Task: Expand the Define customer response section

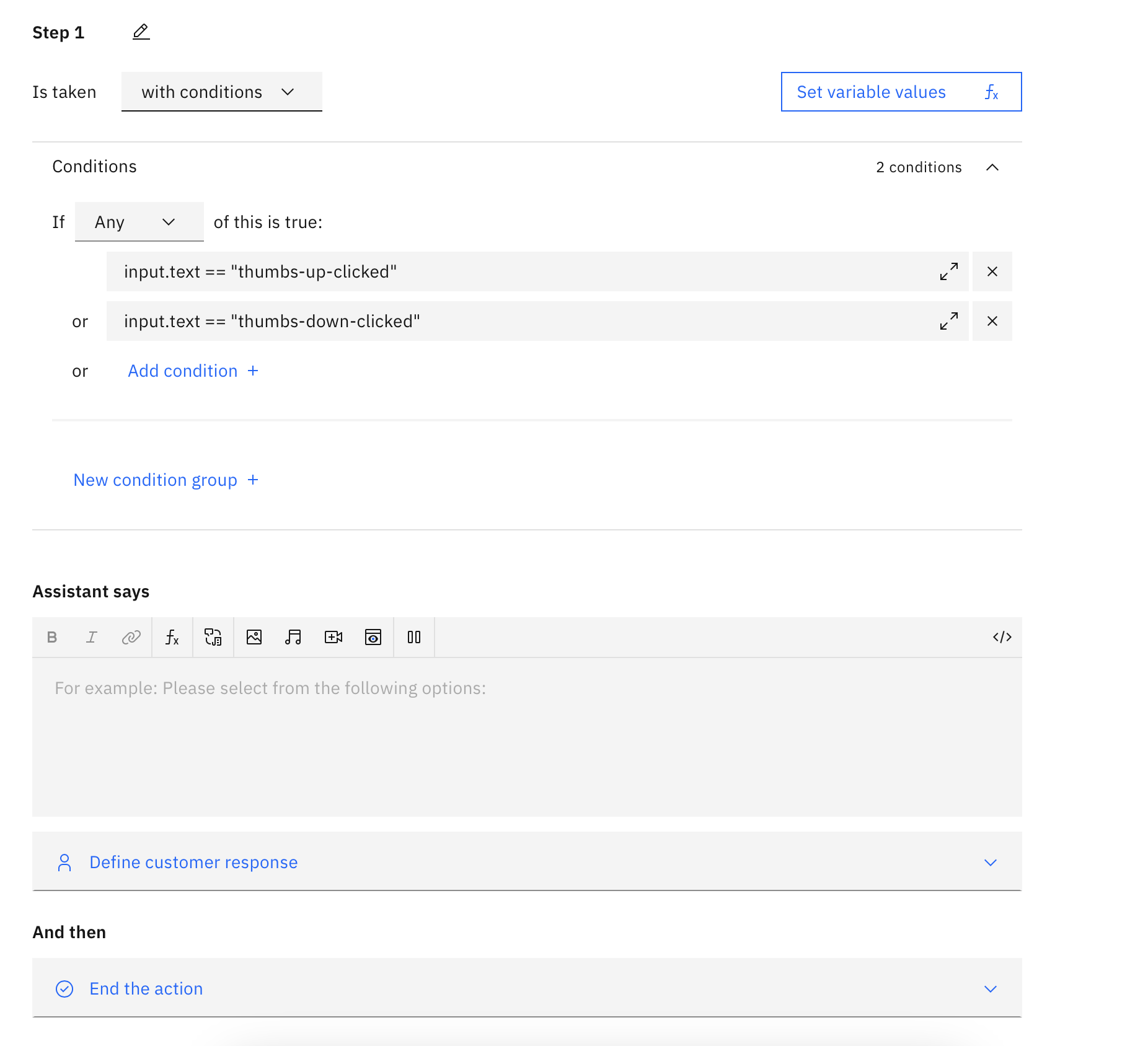Action: click(x=990, y=862)
